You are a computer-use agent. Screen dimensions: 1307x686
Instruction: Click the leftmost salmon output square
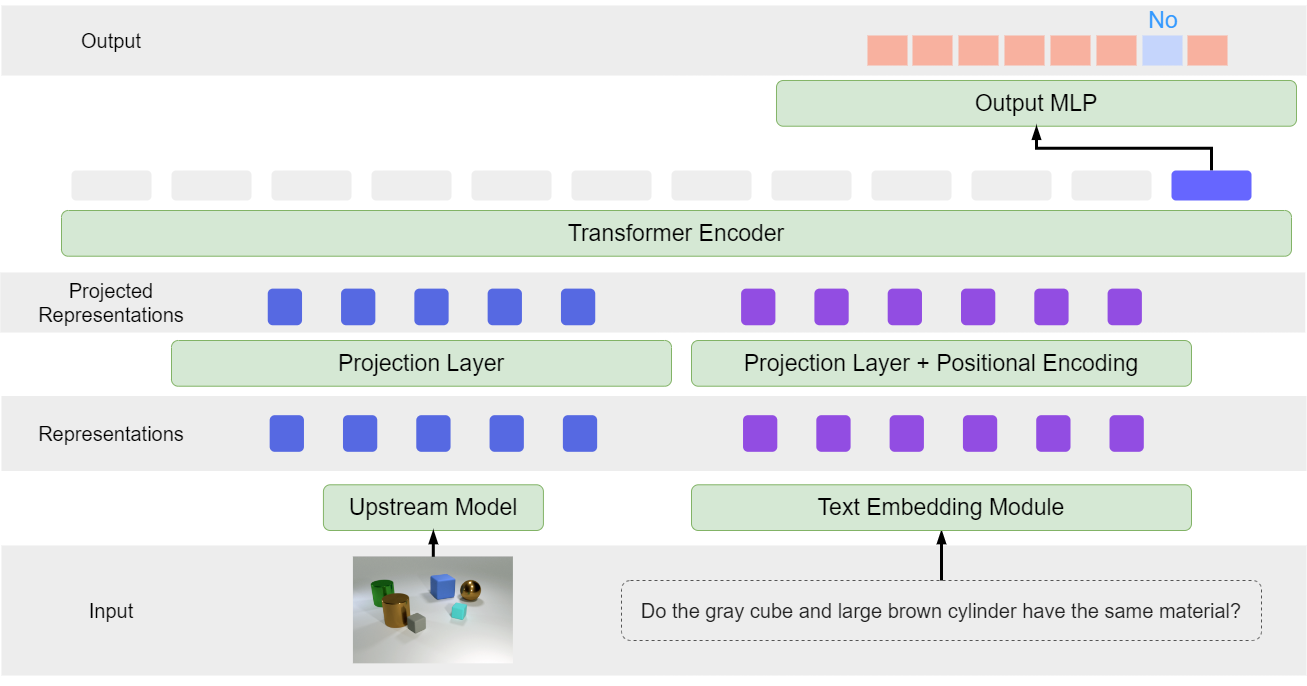(887, 50)
